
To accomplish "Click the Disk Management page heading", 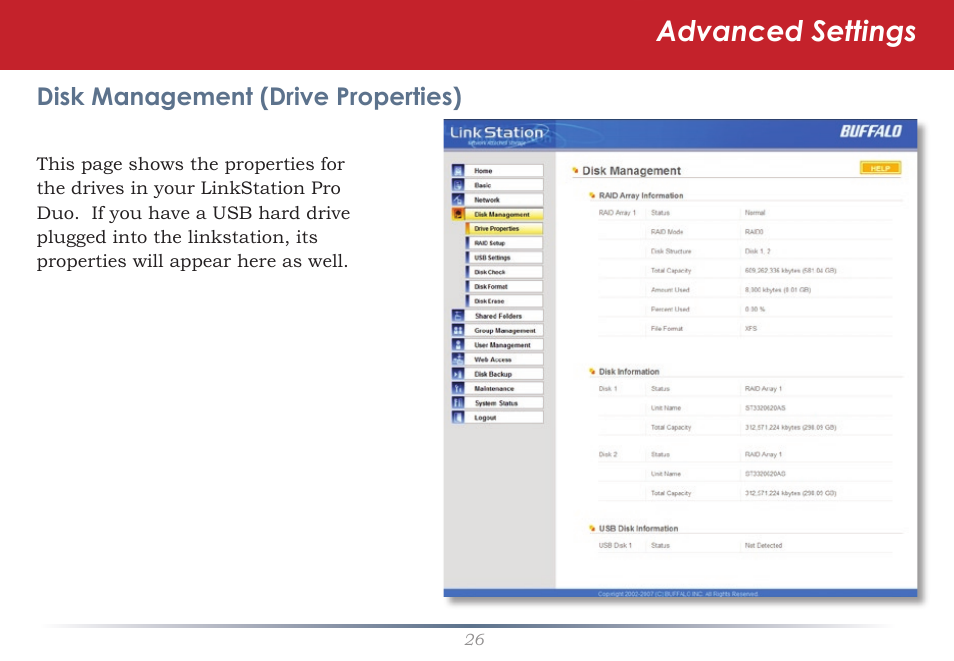I will [631, 171].
